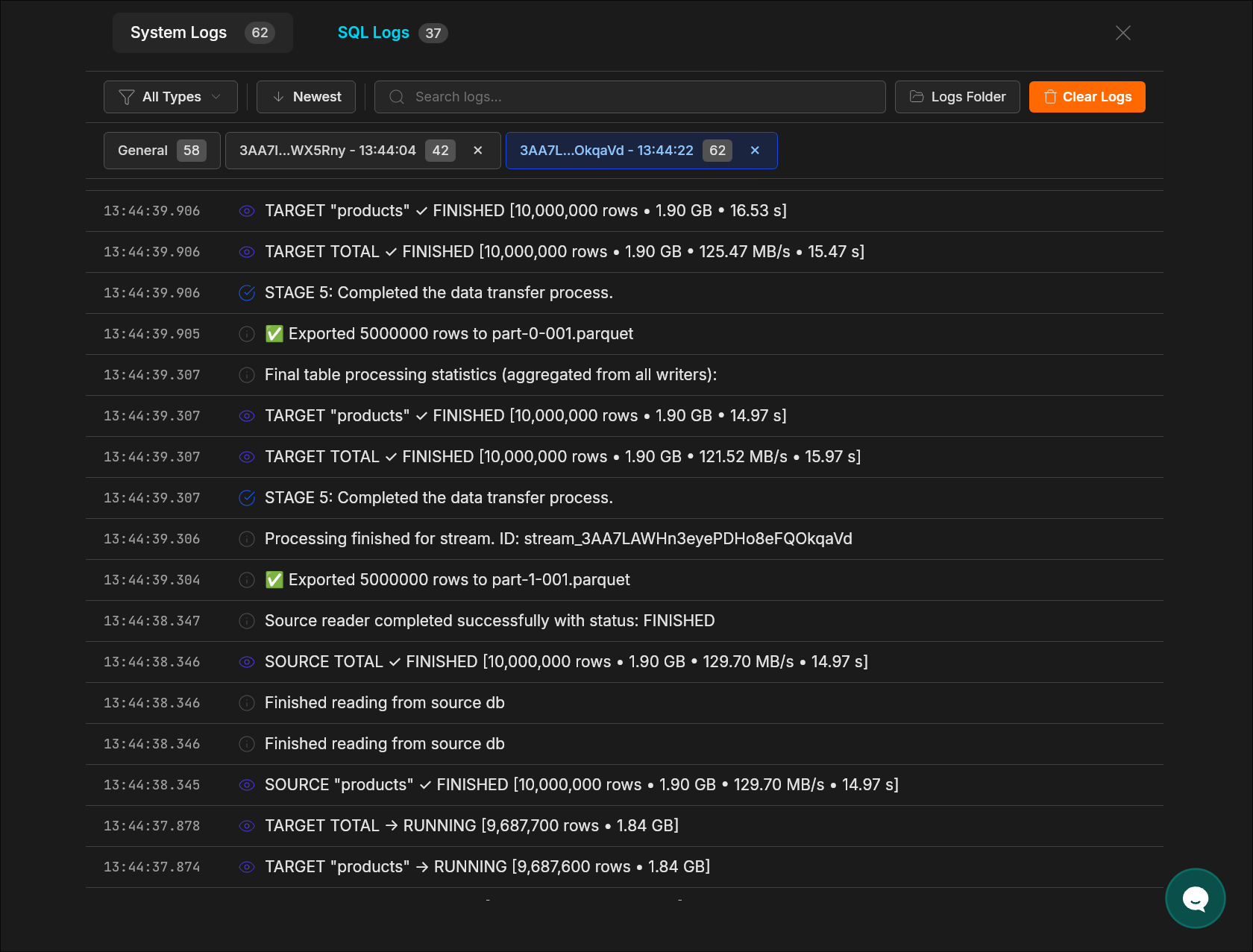Click the orange Clear Logs button

[x=1087, y=97]
